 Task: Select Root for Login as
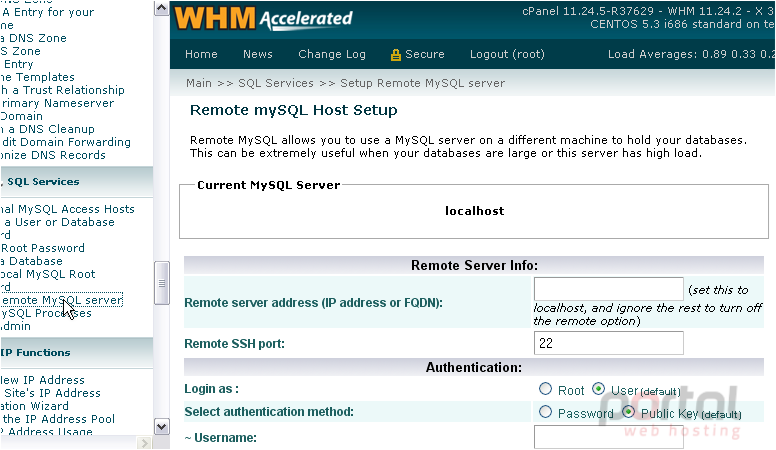point(545,389)
